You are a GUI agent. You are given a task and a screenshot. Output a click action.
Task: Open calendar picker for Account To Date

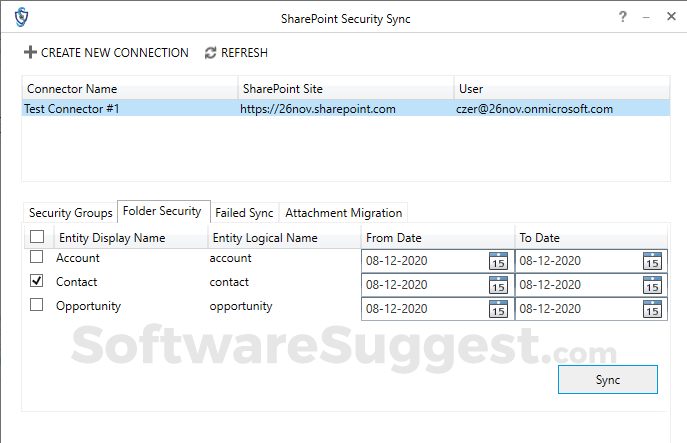[x=652, y=261]
